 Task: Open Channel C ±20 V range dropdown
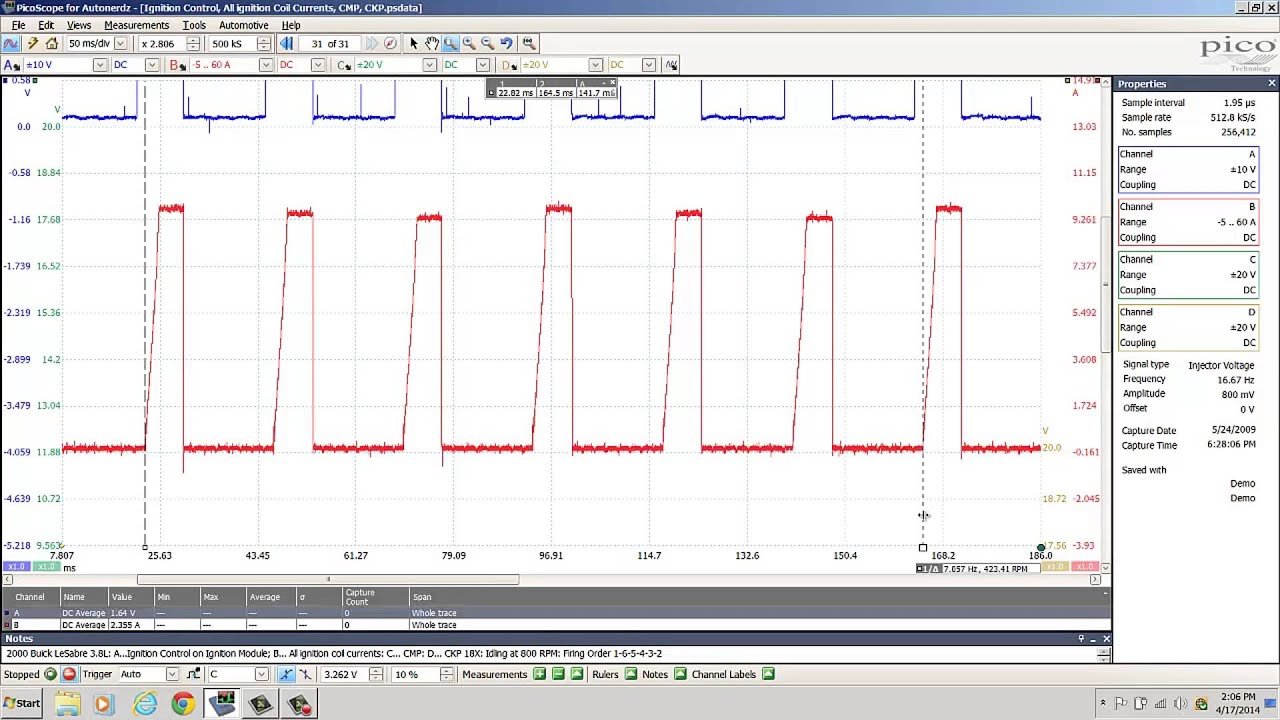(430, 65)
